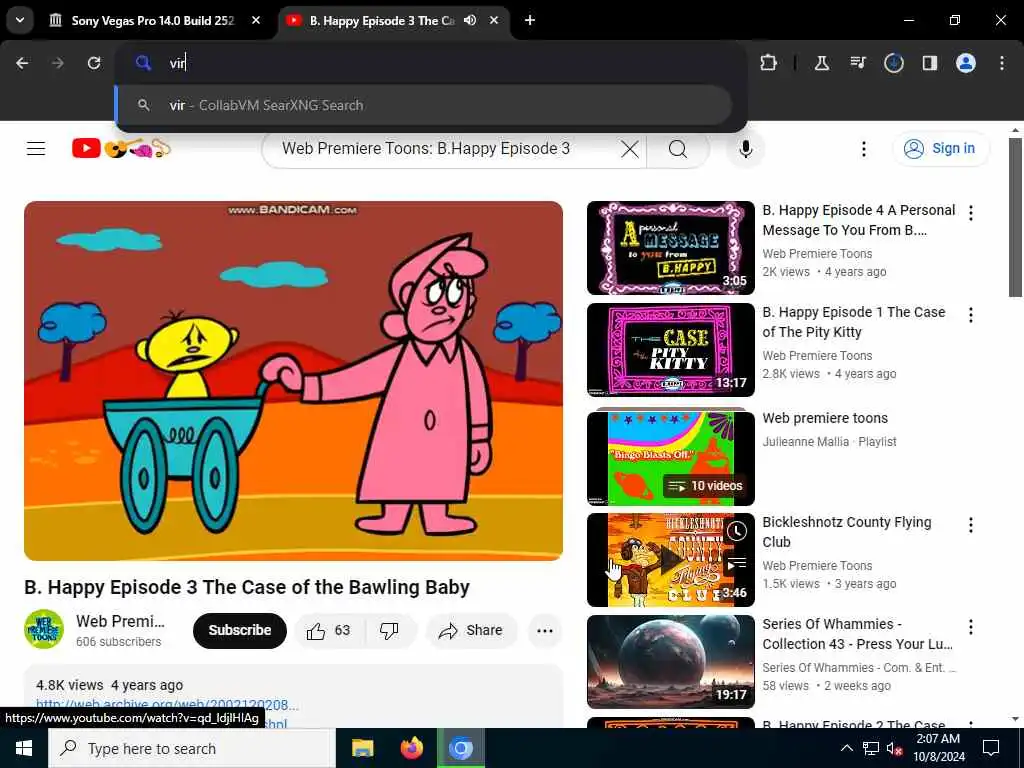This screenshot has height=768, width=1024.
Task: Open the Windows Start menu
Action: pyautogui.click(x=24, y=748)
